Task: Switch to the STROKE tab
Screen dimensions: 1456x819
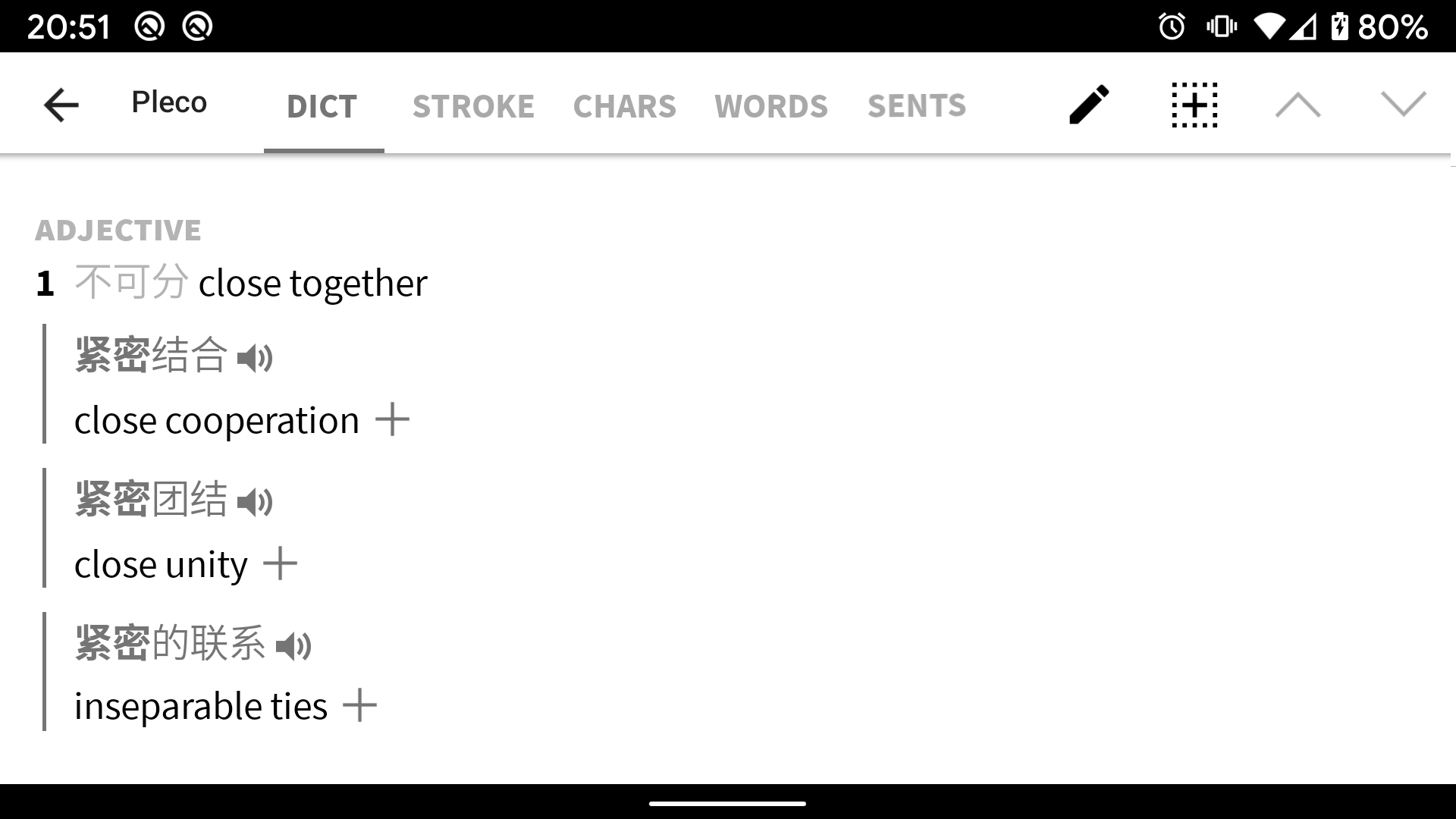Action: pos(473,106)
